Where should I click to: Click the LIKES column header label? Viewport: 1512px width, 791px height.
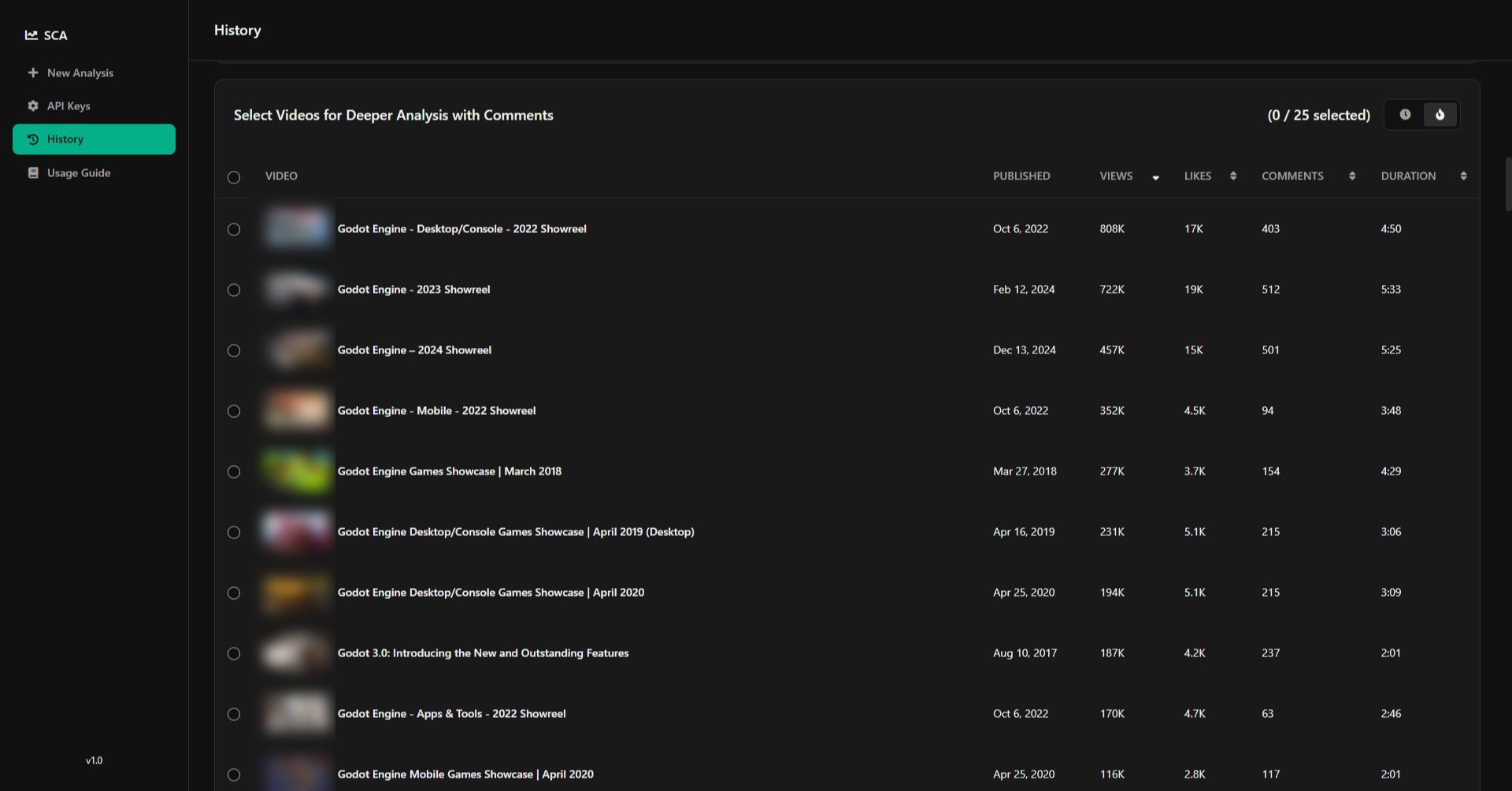tap(1198, 176)
